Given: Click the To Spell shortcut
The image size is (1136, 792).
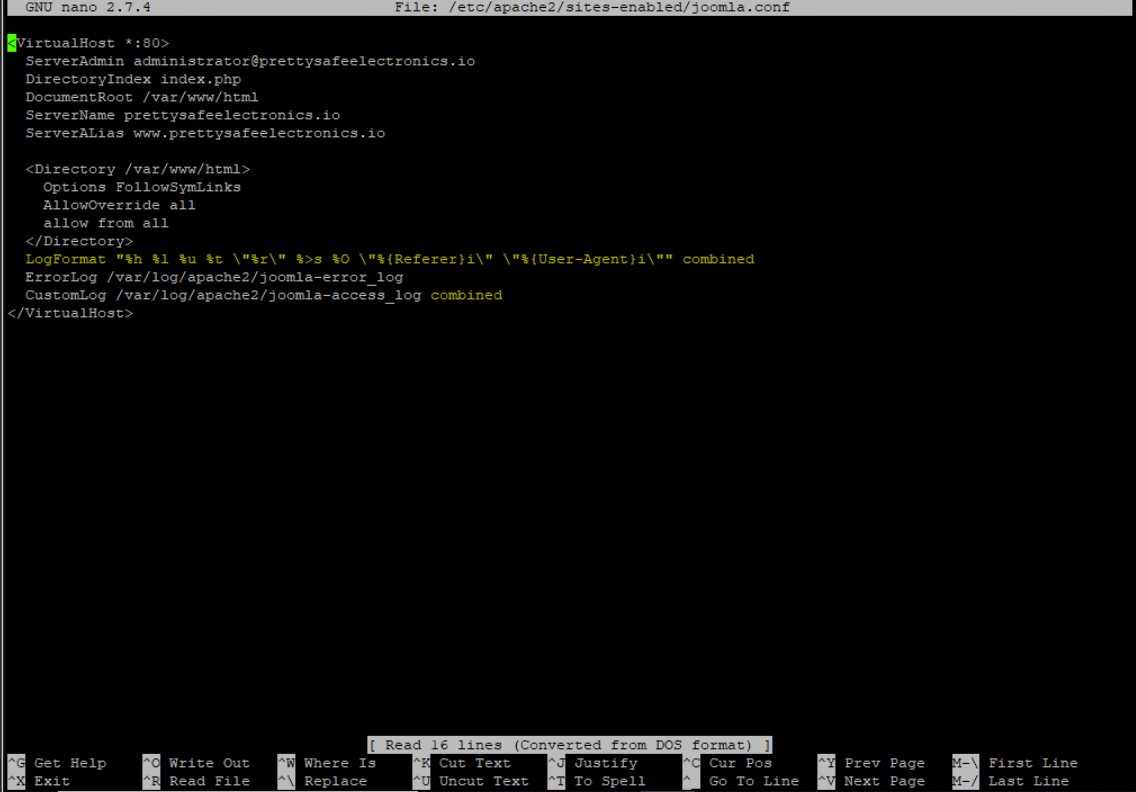Looking at the screenshot, I should pyautogui.click(x=609, y=781).
